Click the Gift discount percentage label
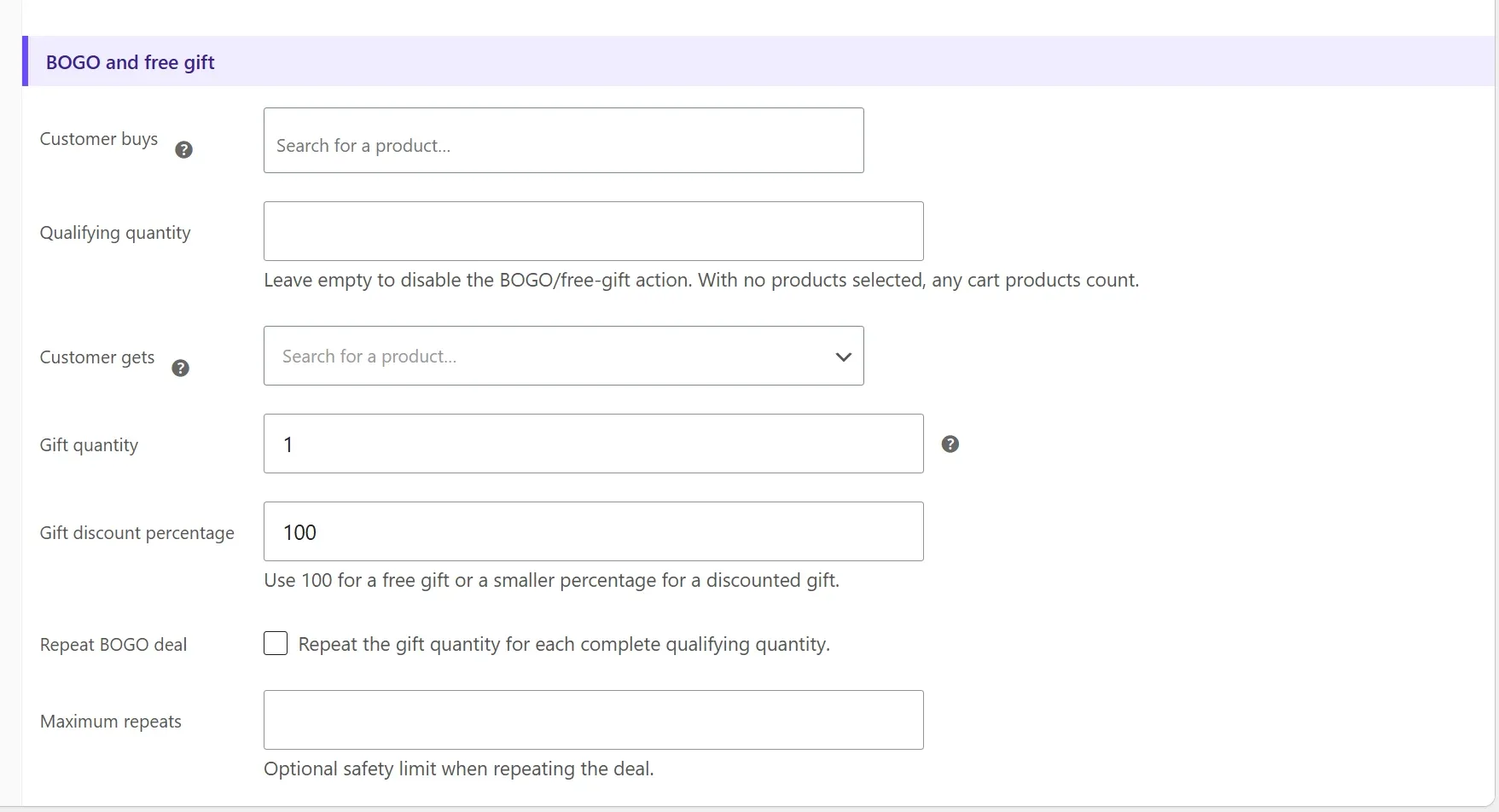Screen dimensions: 1499x812 [x=137, y=533]
